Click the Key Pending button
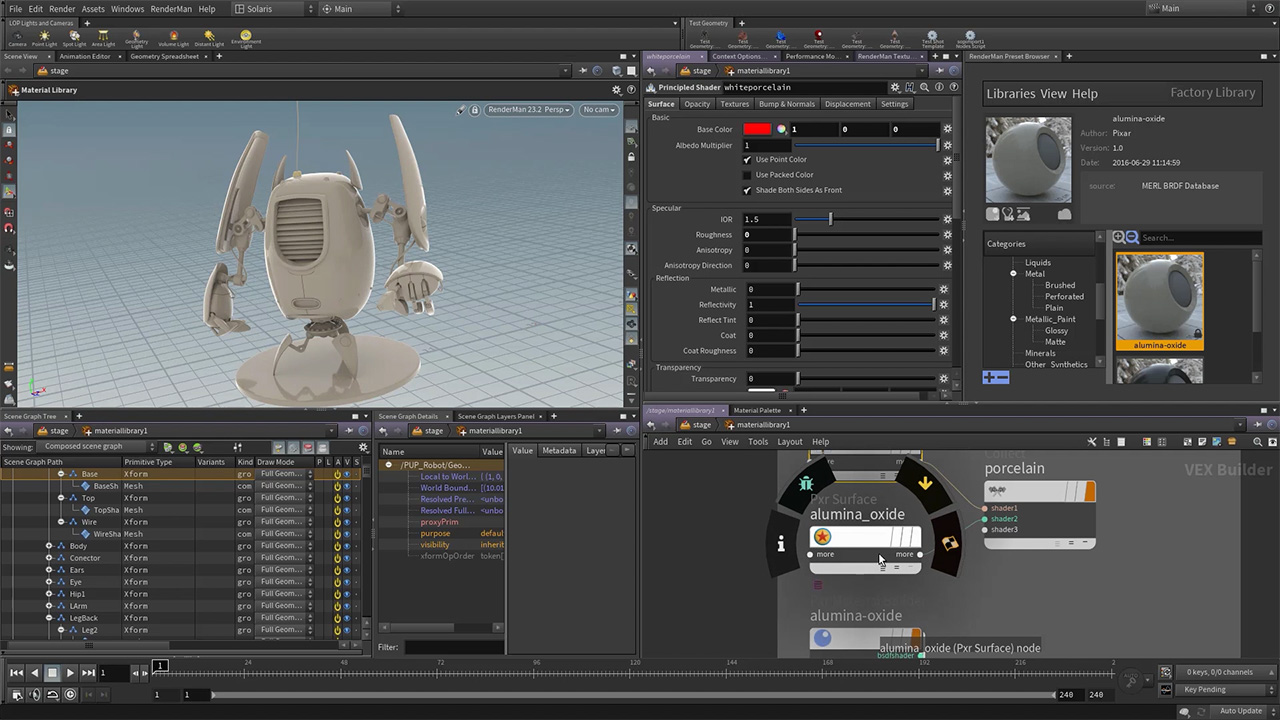Image resolution: width=1280 pixels, height=720 pixels. 1212,689
